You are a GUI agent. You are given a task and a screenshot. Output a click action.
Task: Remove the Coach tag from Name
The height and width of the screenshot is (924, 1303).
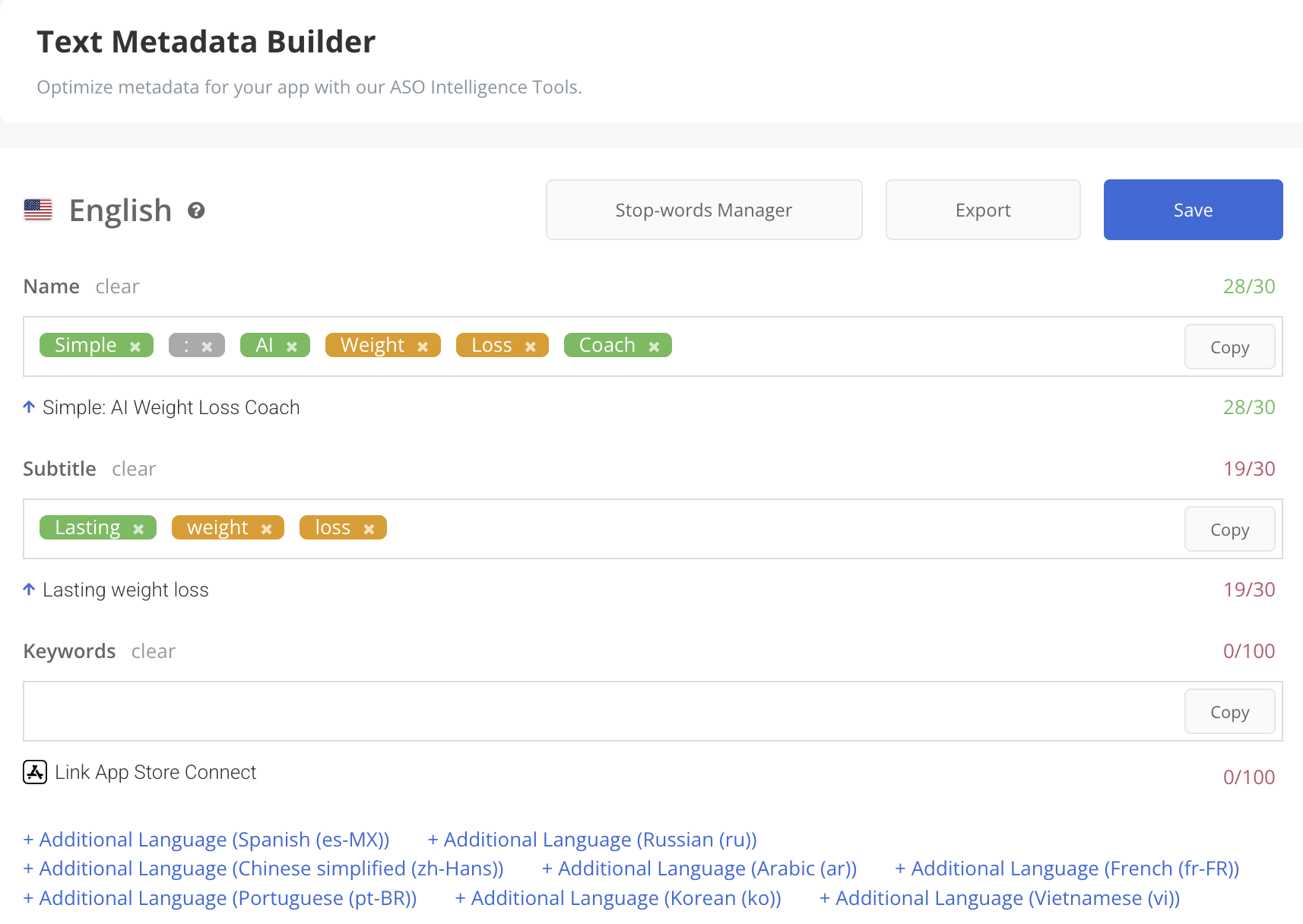click(654, 346)
